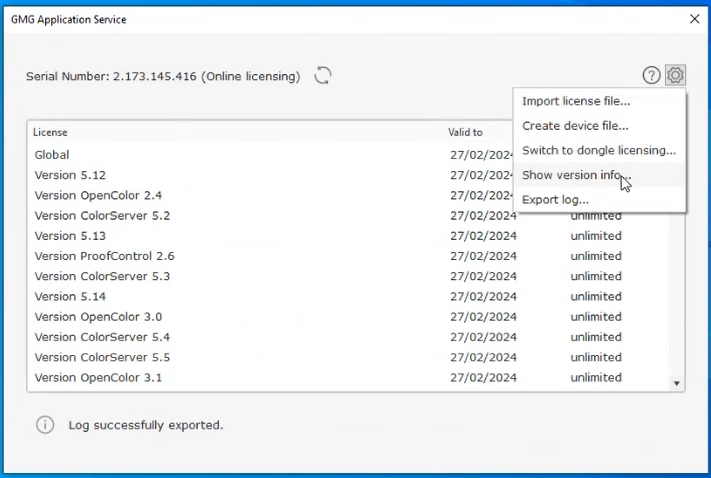Image resolution: width=711 pixels, height=478 pixels.
Task: Select Version ColorServer 5.5 row
Action: (x=349, y=357)
